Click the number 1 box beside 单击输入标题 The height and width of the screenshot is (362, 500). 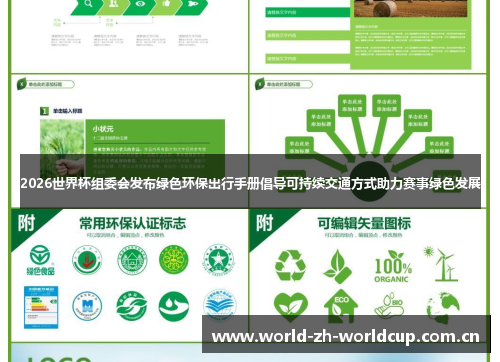44,111
